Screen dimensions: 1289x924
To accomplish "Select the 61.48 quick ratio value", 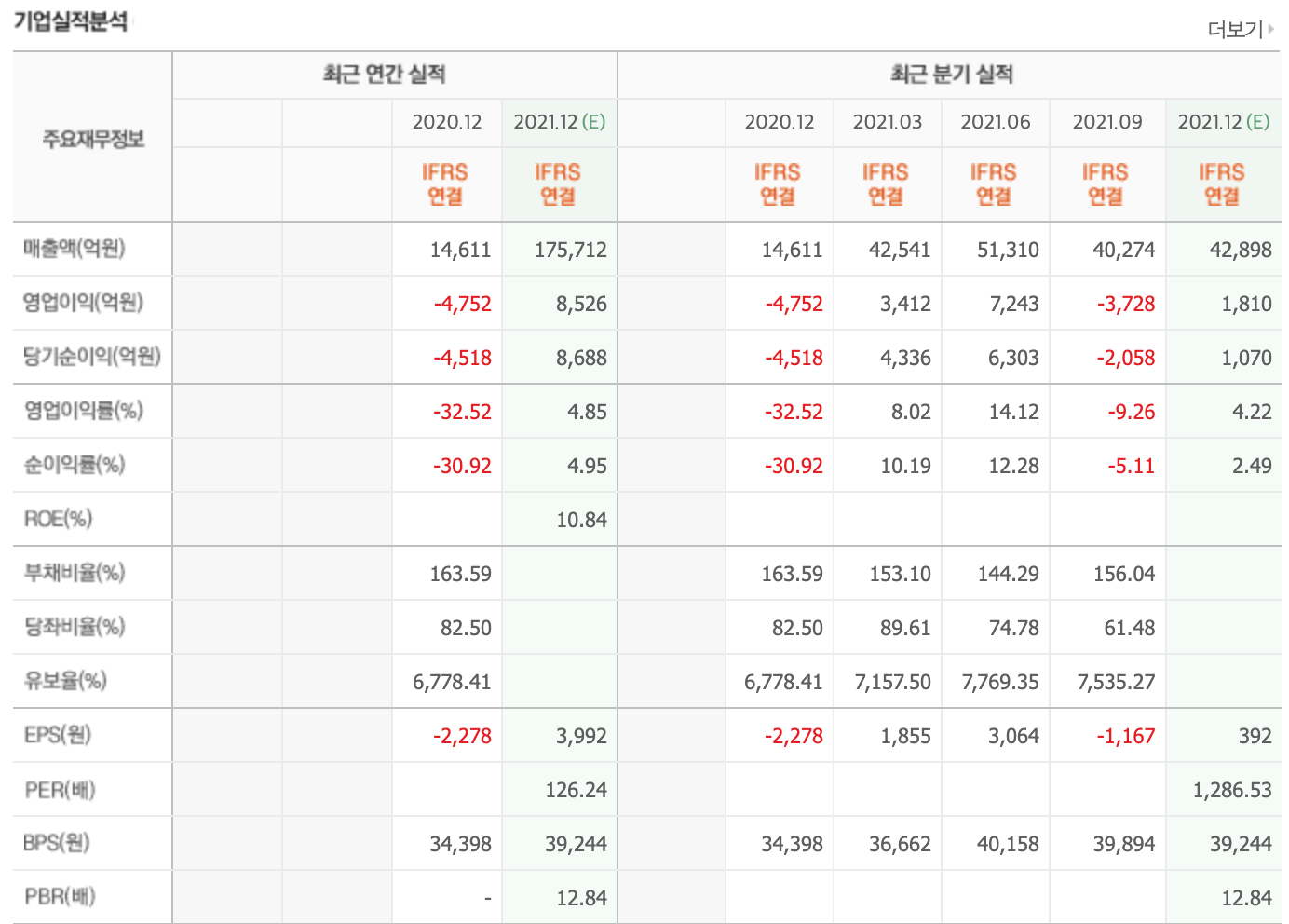I will click(x=1129, y=628).
